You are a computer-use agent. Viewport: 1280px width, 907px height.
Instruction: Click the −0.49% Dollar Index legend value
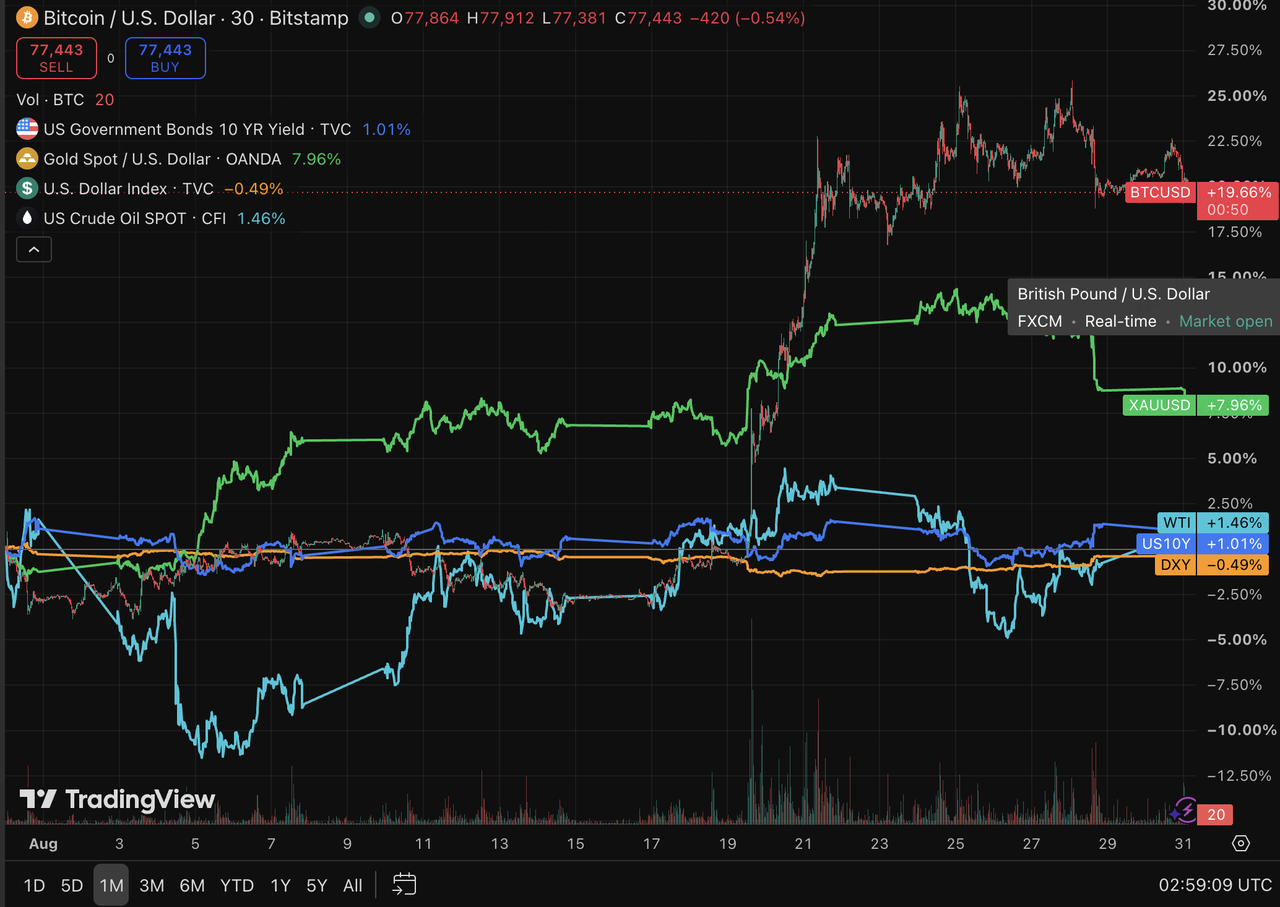coord(253,189)
